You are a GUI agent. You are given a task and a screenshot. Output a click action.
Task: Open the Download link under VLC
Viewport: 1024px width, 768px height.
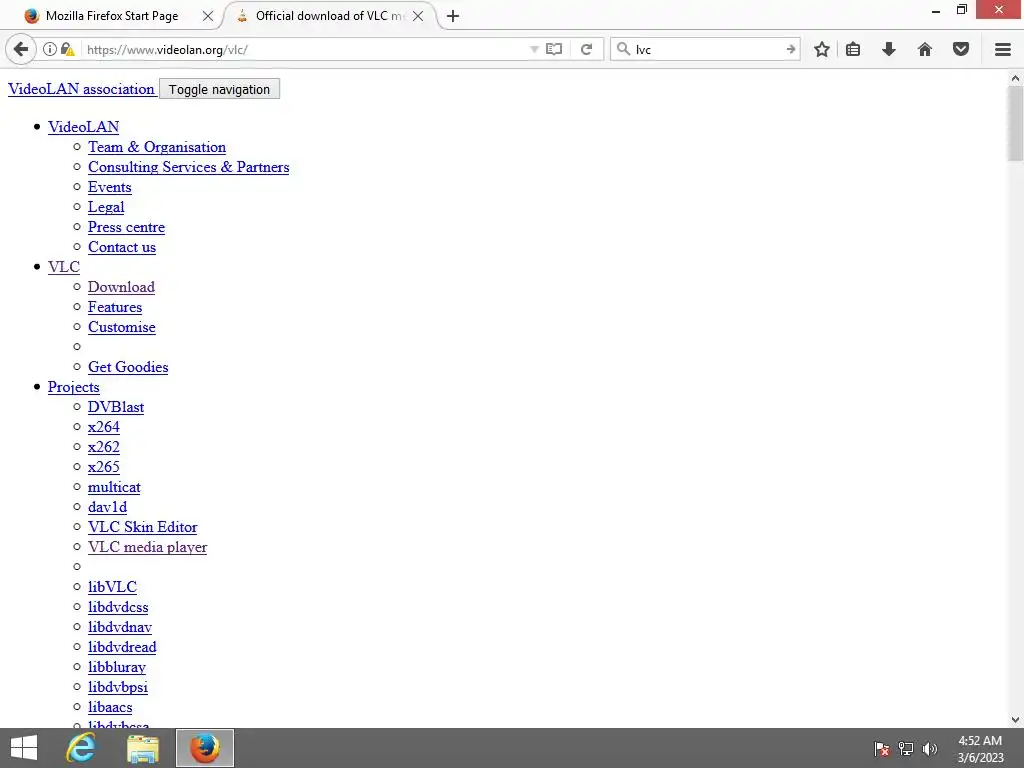pos(121,287)
